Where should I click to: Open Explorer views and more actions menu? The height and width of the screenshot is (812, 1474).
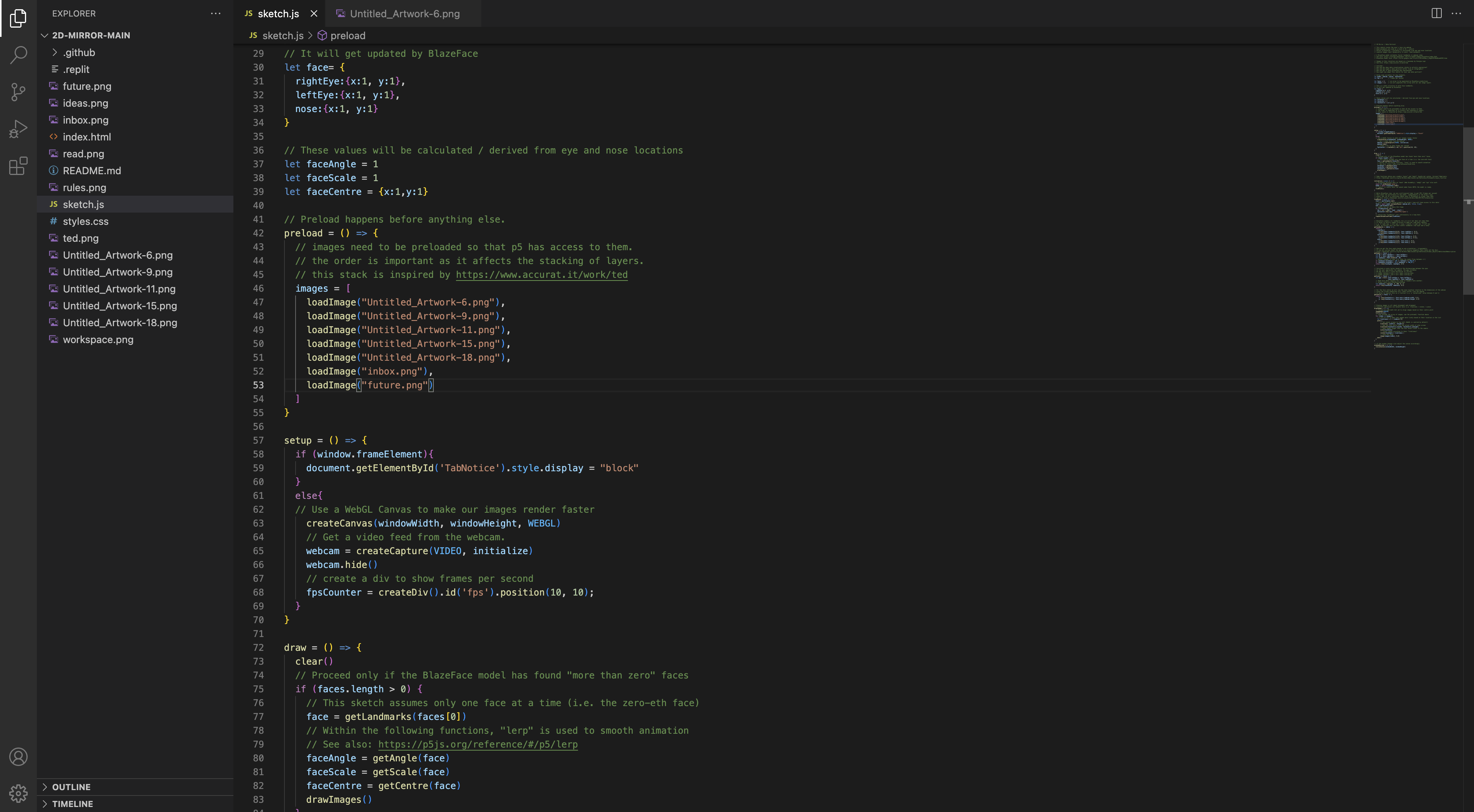coord(216,13)
